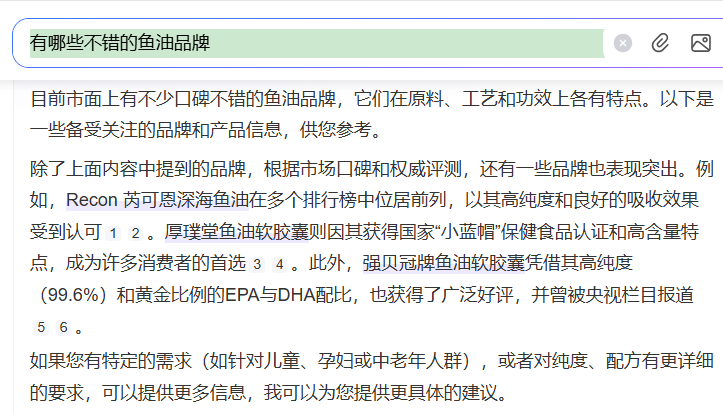Open citation reference 1
The width and height of the screenshot is (723, 413).
click(x=112, y=234)
